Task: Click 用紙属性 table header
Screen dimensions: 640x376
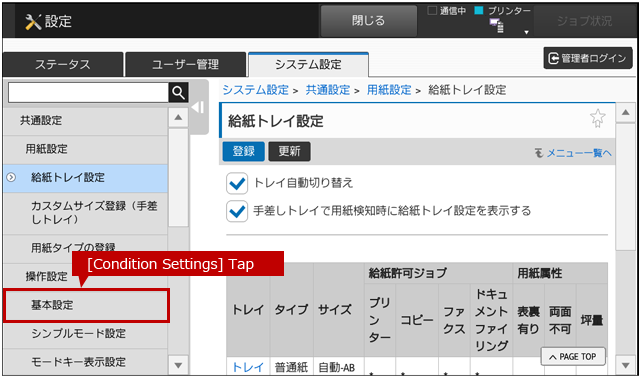Action: click(x=560, y=274)
